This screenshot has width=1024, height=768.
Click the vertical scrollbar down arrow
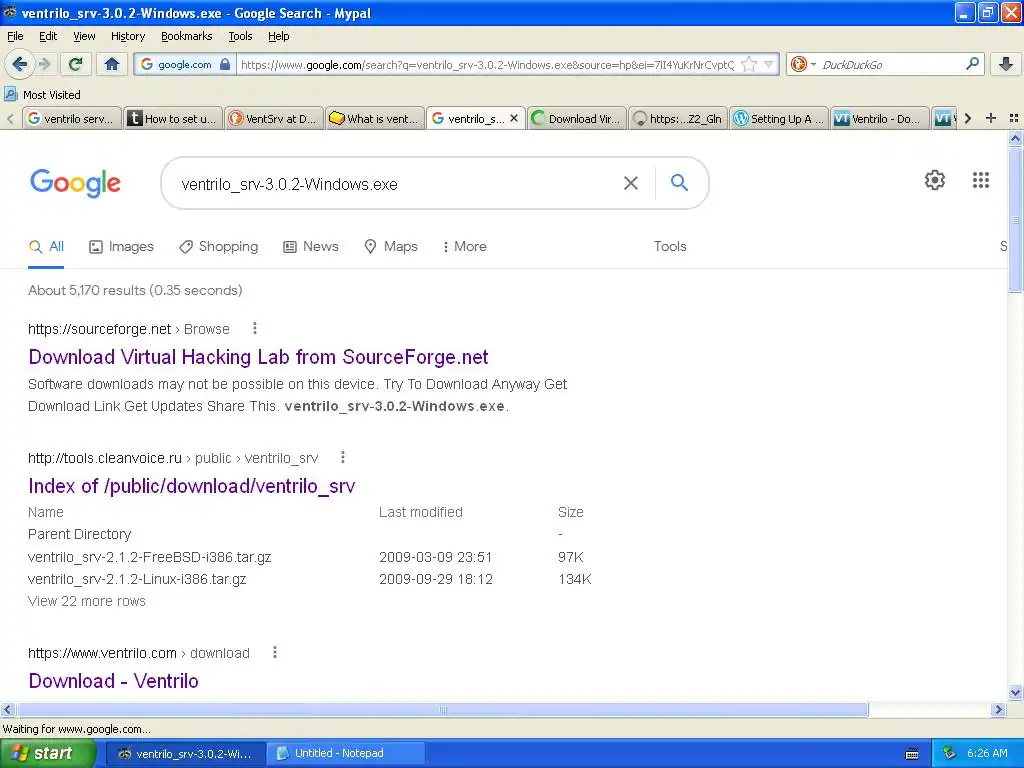pyautogui.click(x=1015, y=692)
